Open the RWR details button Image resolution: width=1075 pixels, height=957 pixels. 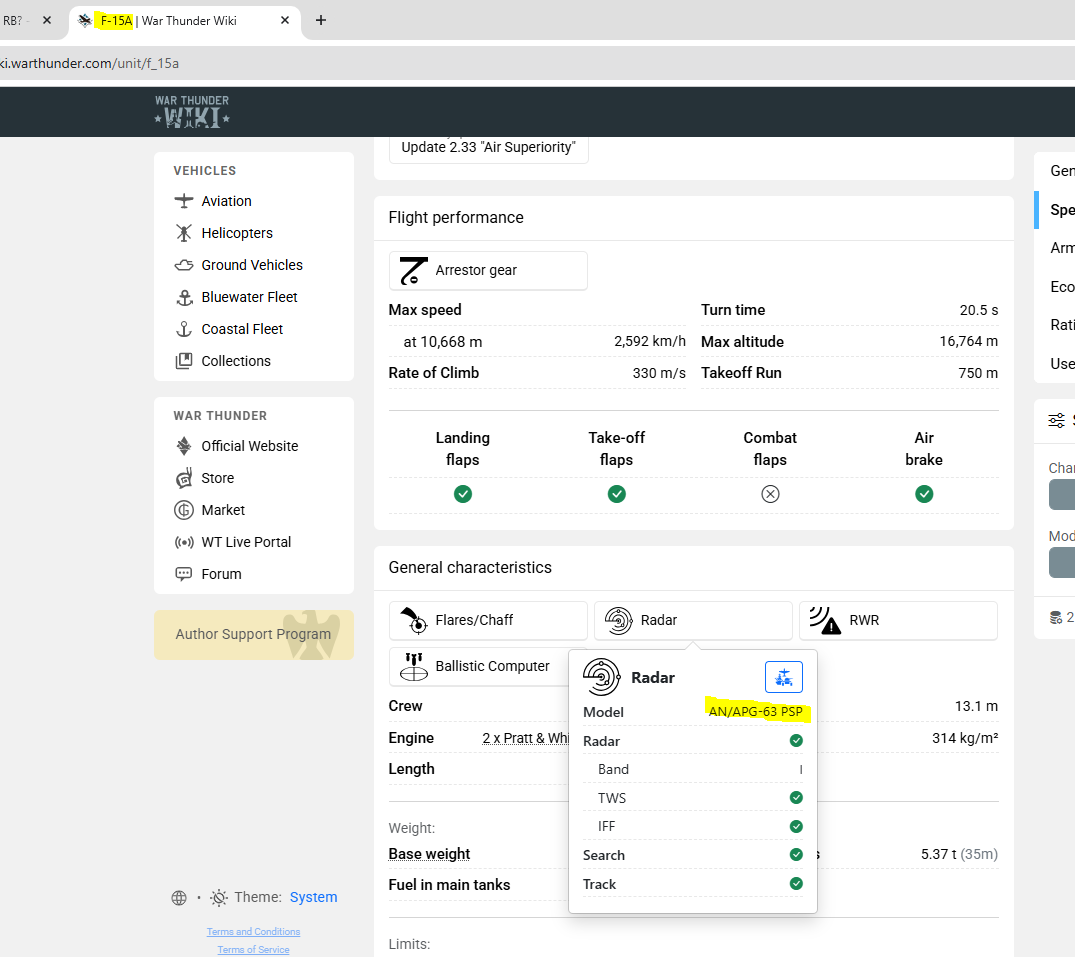tap(898, 620)
